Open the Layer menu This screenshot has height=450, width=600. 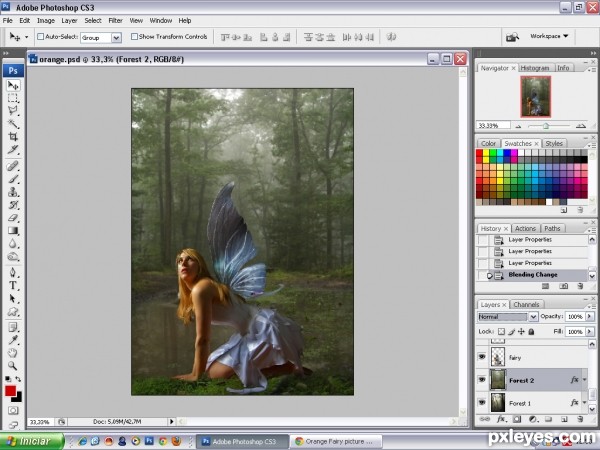coord(69,21)
